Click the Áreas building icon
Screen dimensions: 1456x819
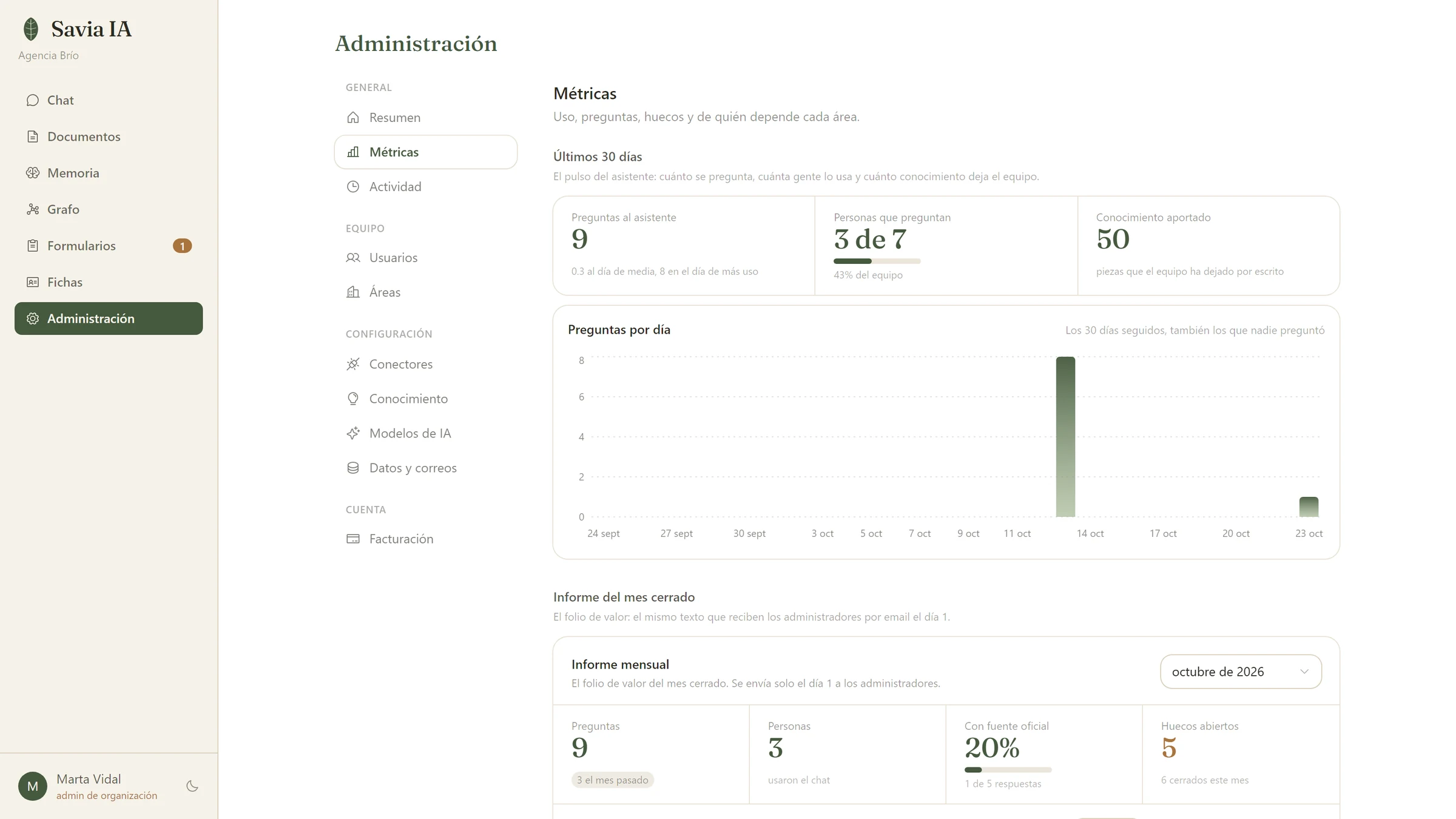353,292
